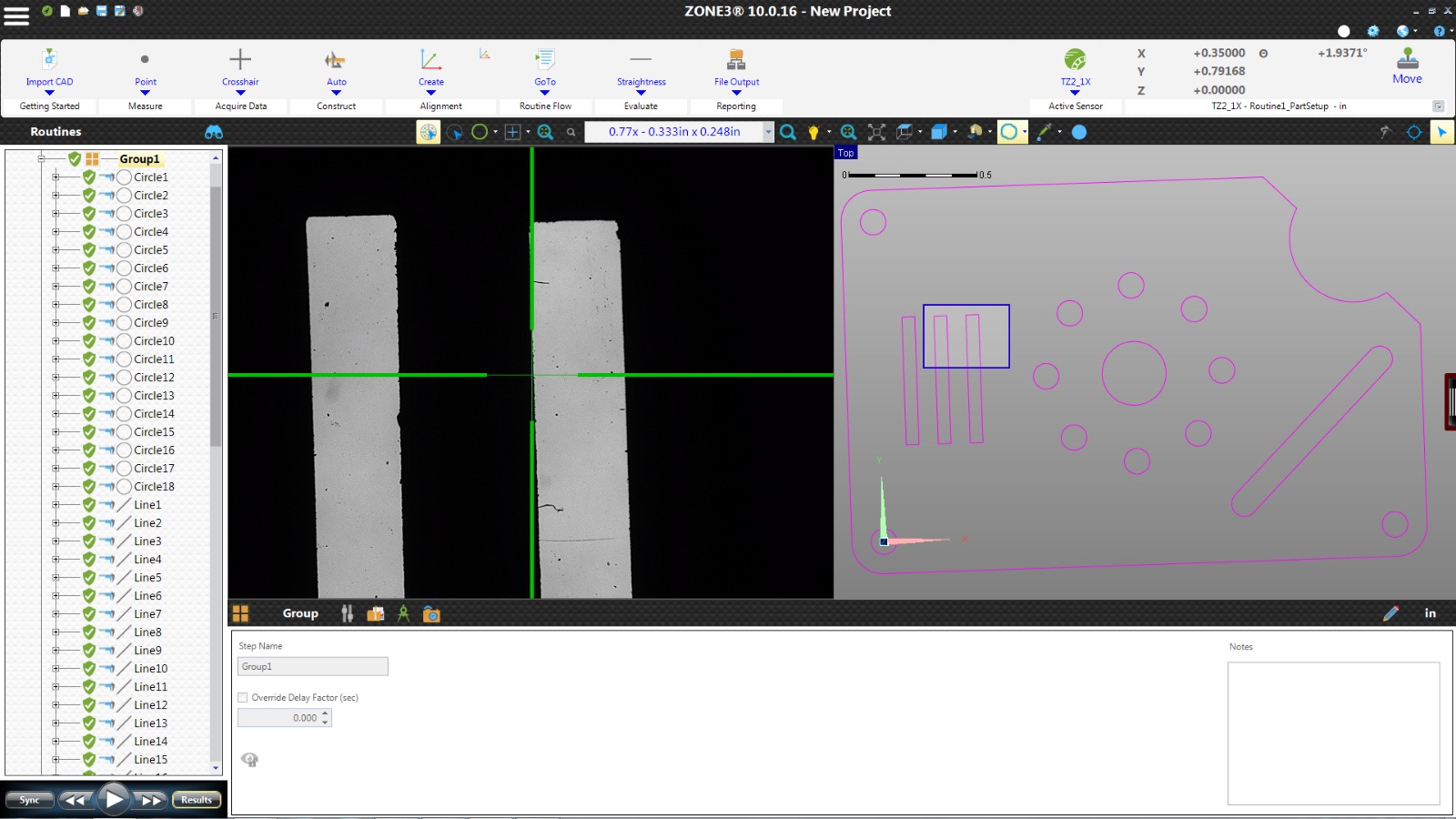Open the binoculars search in Routines panel
1456x819 pixels.
point(214,131)
